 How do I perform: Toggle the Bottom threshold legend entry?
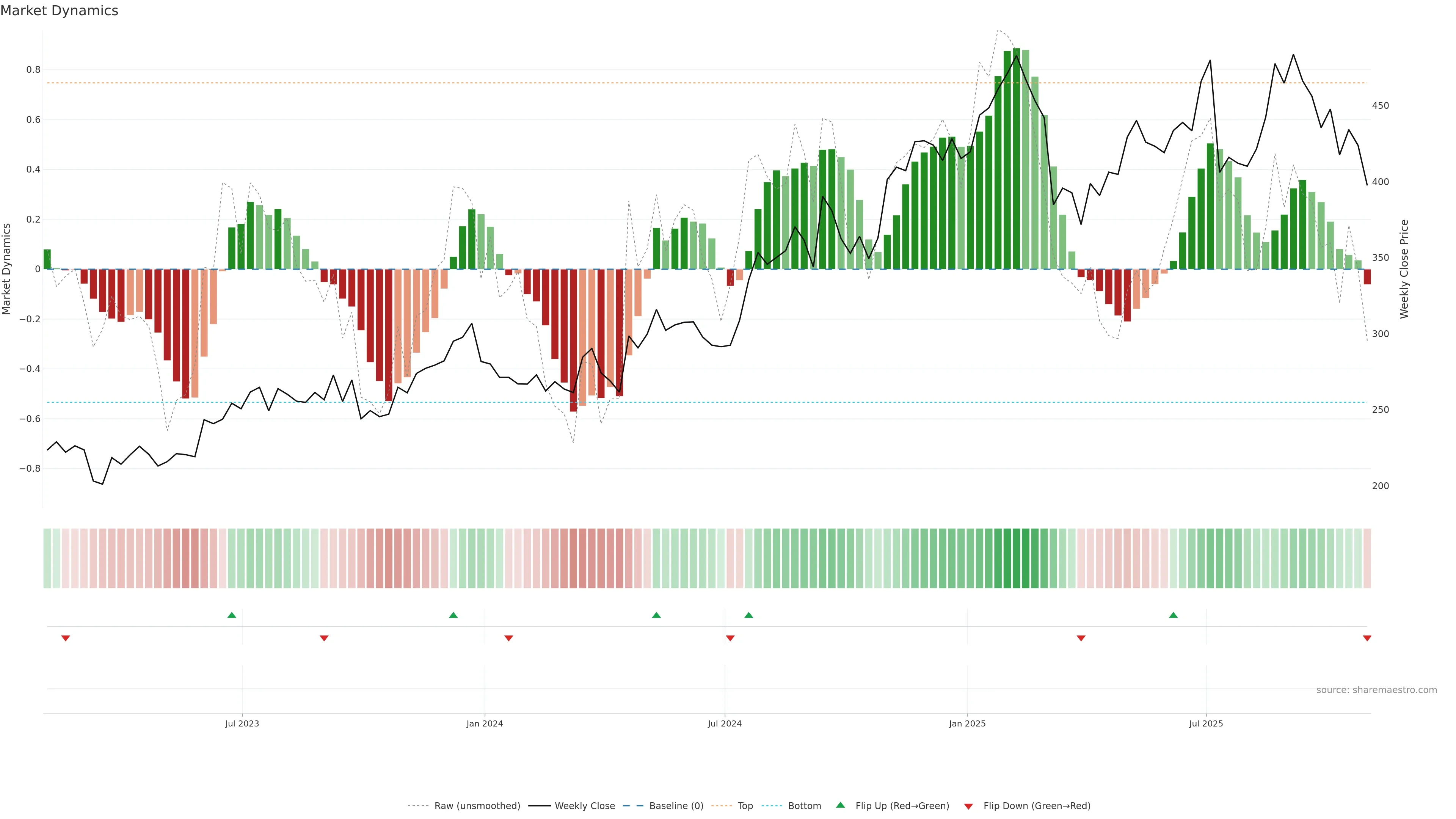tap(804, 806)
